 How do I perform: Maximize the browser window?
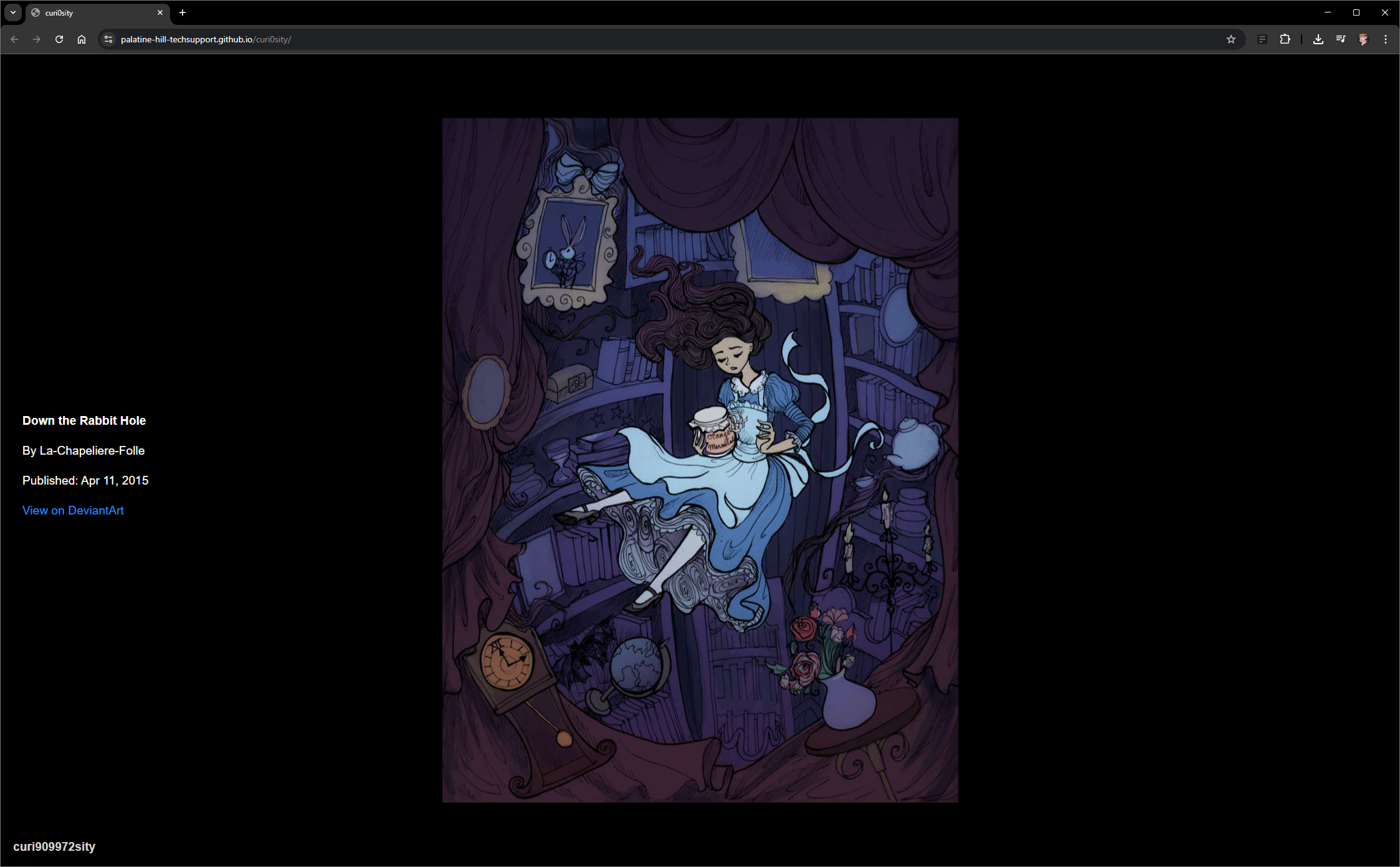(x=1356, y=12)
